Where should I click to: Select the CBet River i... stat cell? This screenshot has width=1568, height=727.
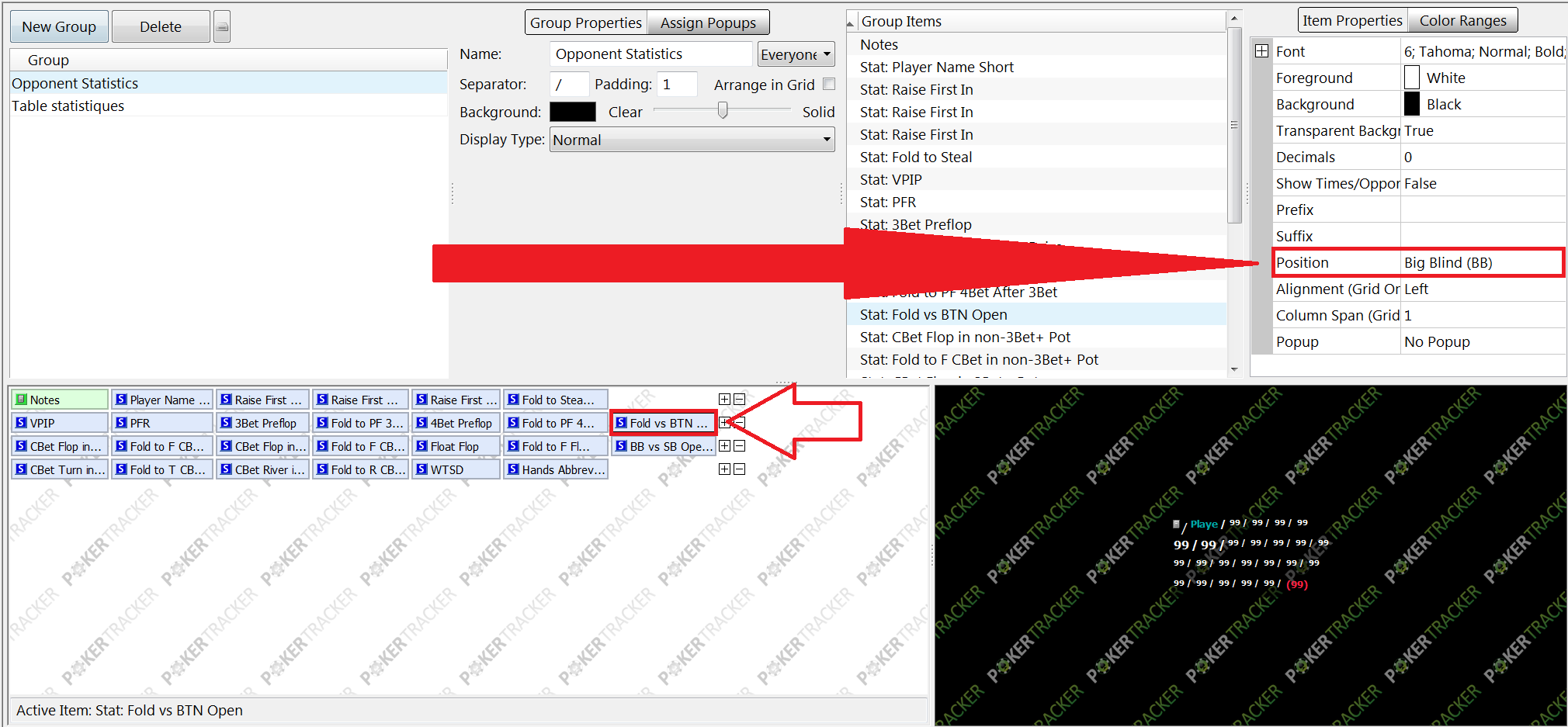[262, 469]
